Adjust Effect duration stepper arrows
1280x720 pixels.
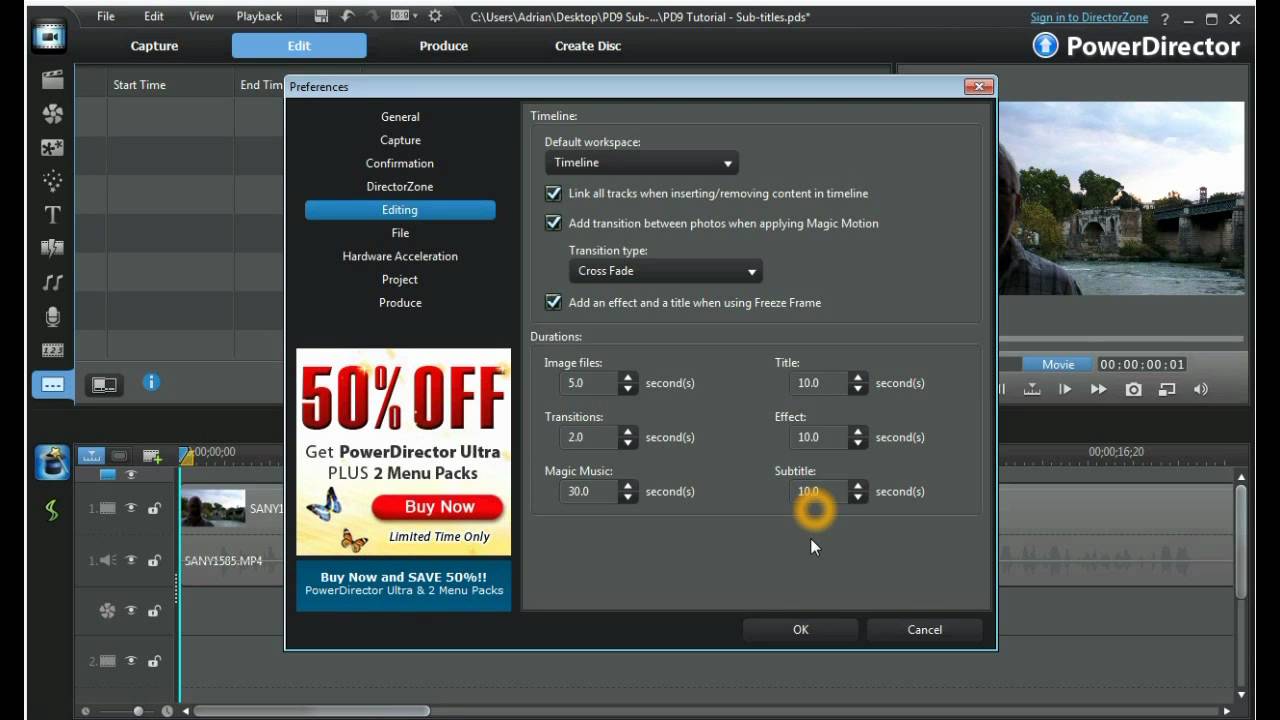point(858,437)
